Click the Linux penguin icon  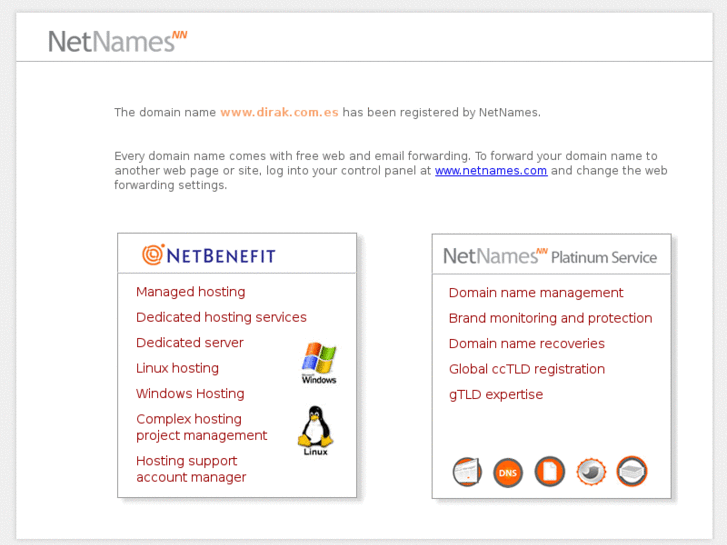click(x=314, y=431)
